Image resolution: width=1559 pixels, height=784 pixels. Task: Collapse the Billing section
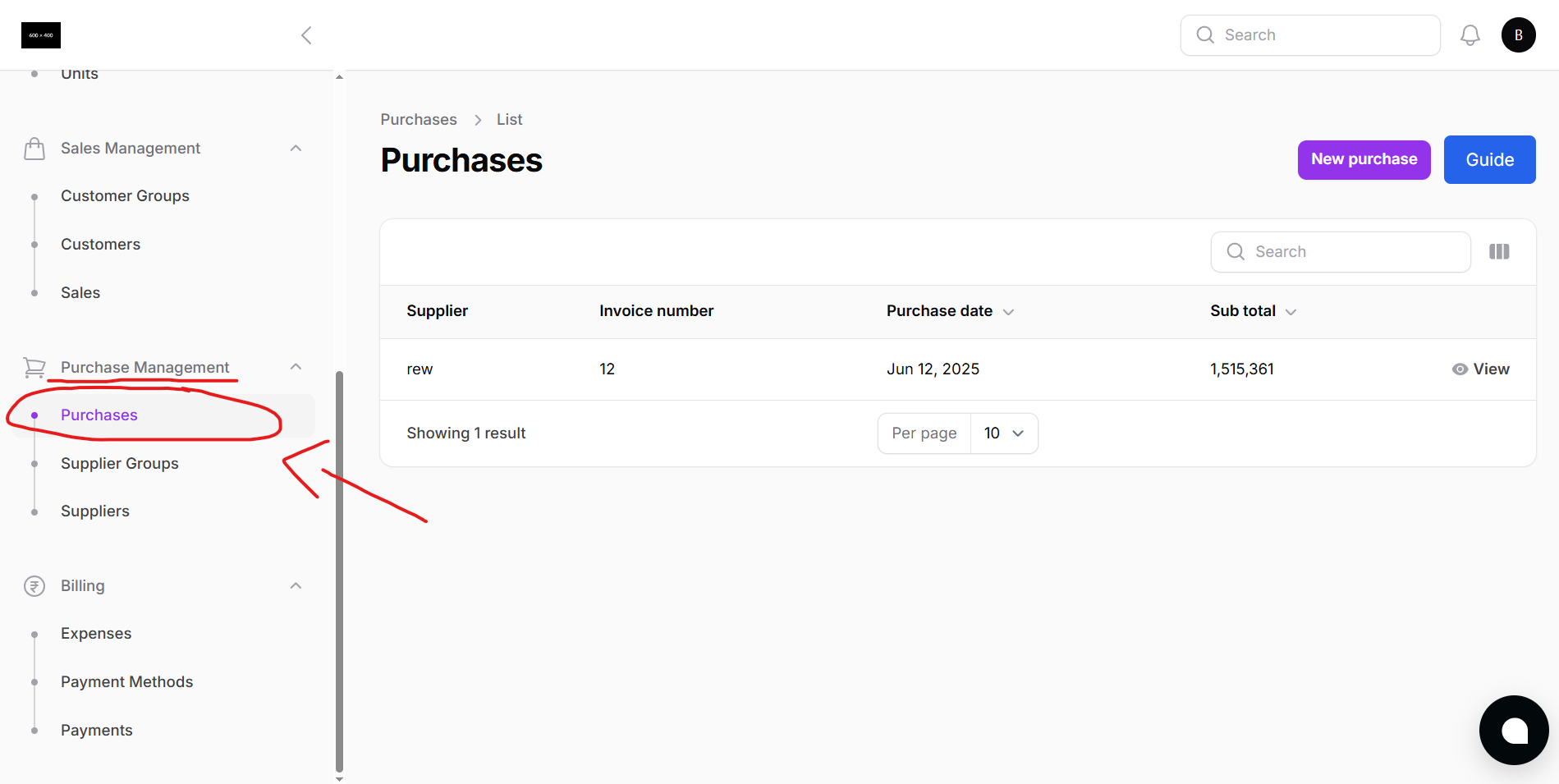tap(296, 586)
